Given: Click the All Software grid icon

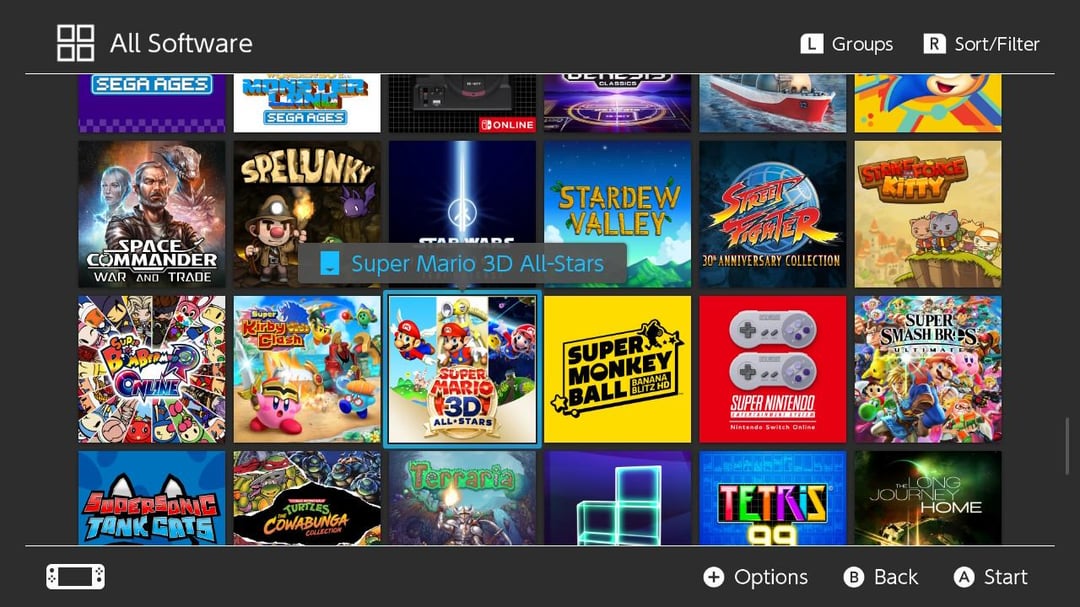Looking at the screenshot, I should 75,43.
